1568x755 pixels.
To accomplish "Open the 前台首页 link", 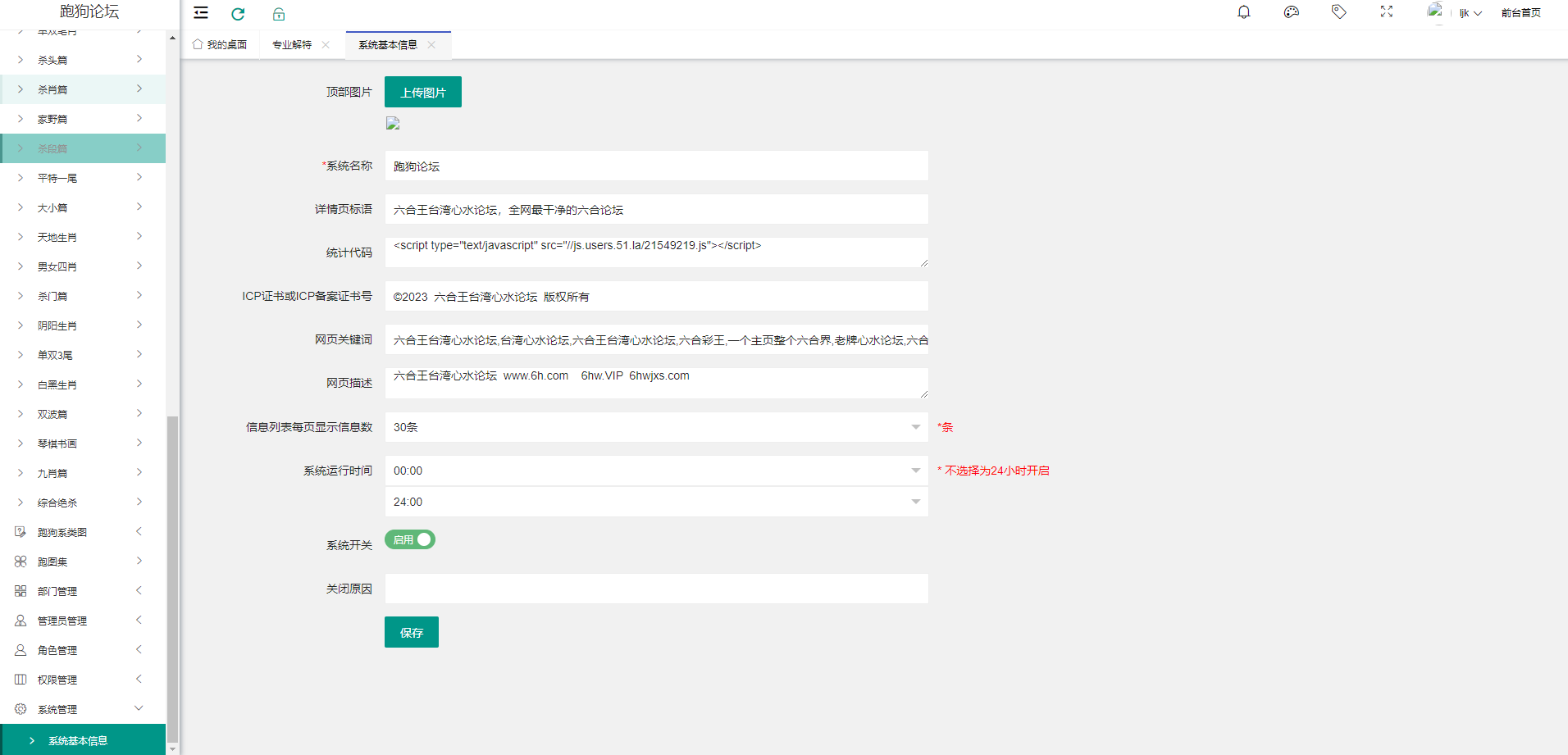I will 1520,13.
